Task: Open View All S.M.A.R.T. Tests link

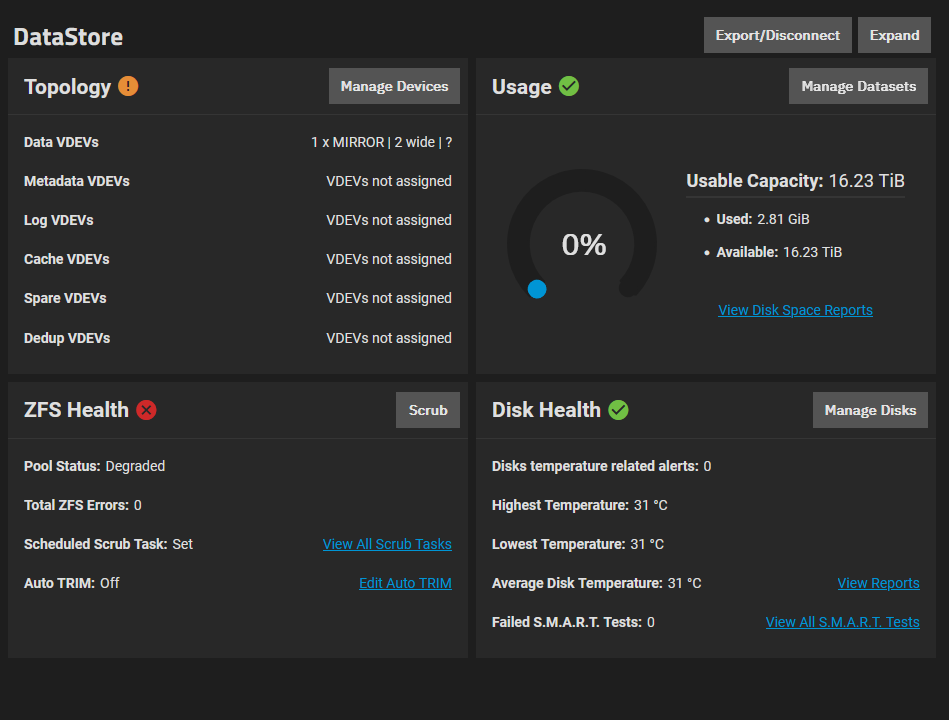Action: click(842, 622)
